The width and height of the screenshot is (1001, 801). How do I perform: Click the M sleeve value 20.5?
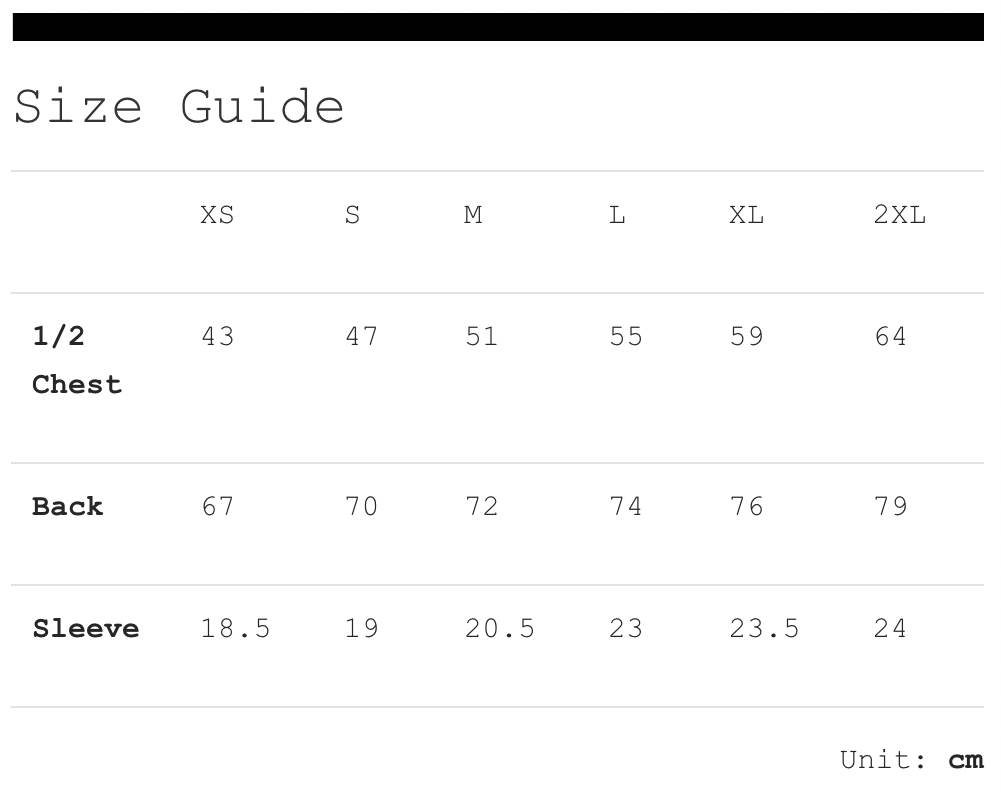click(500, 629)
